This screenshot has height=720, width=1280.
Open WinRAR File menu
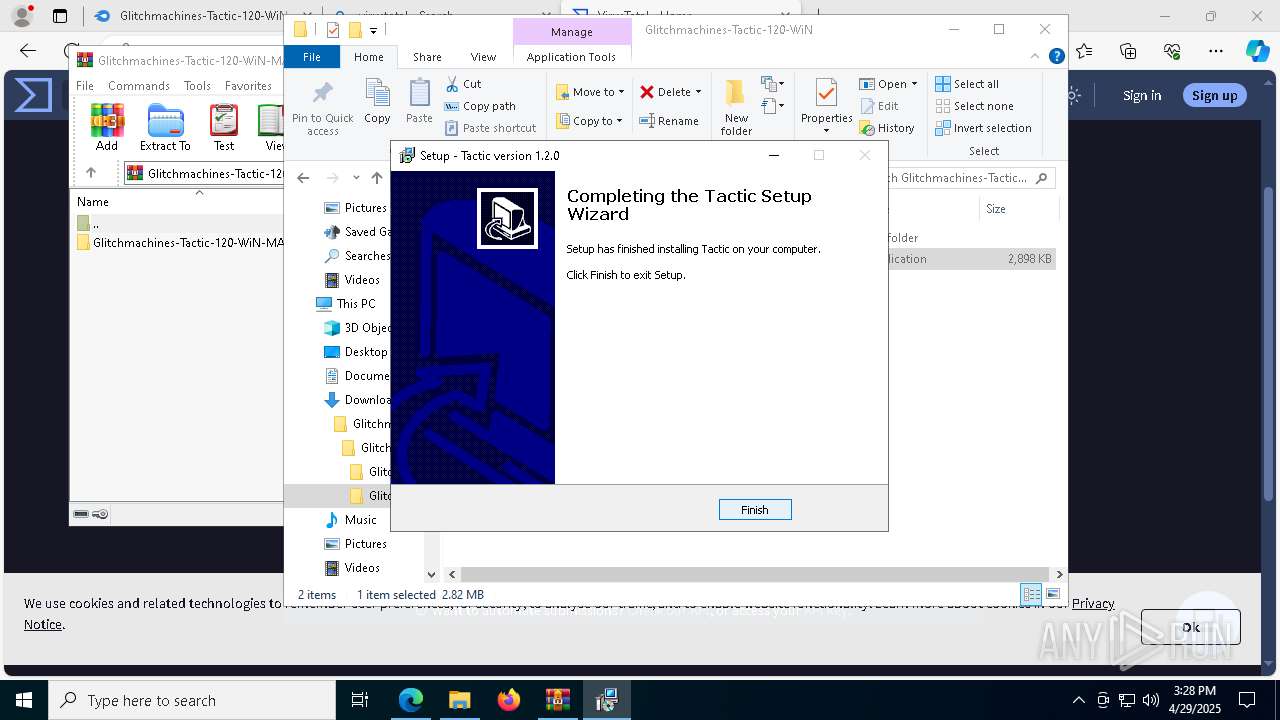coord(85,86)
